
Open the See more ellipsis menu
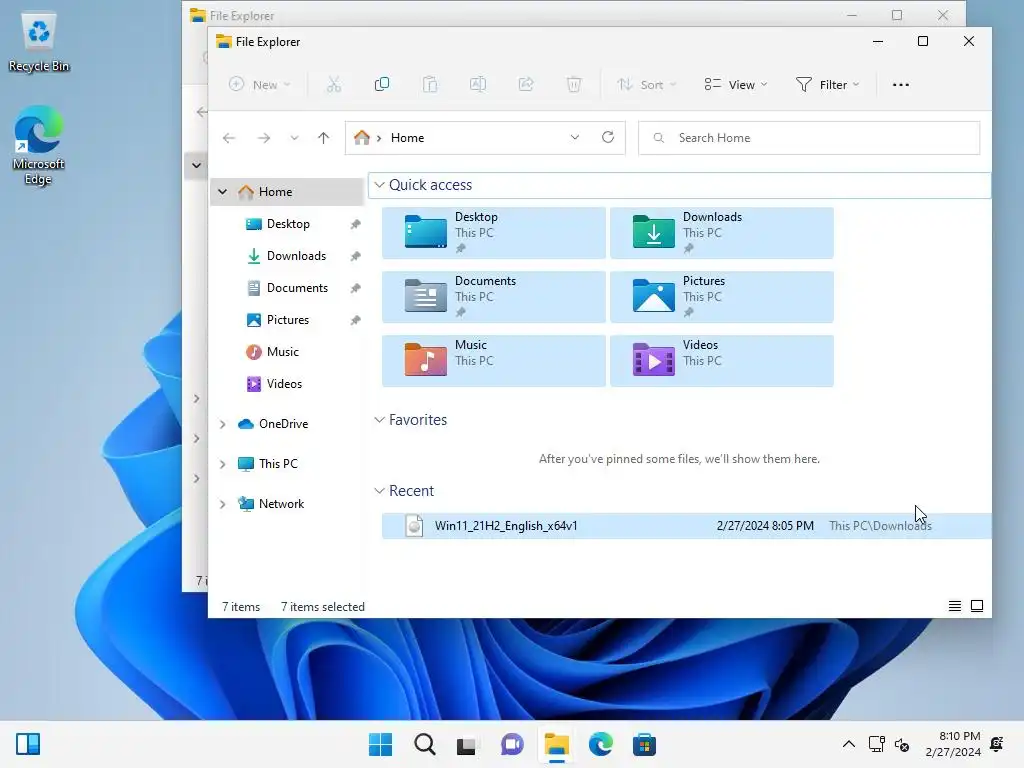901,84
